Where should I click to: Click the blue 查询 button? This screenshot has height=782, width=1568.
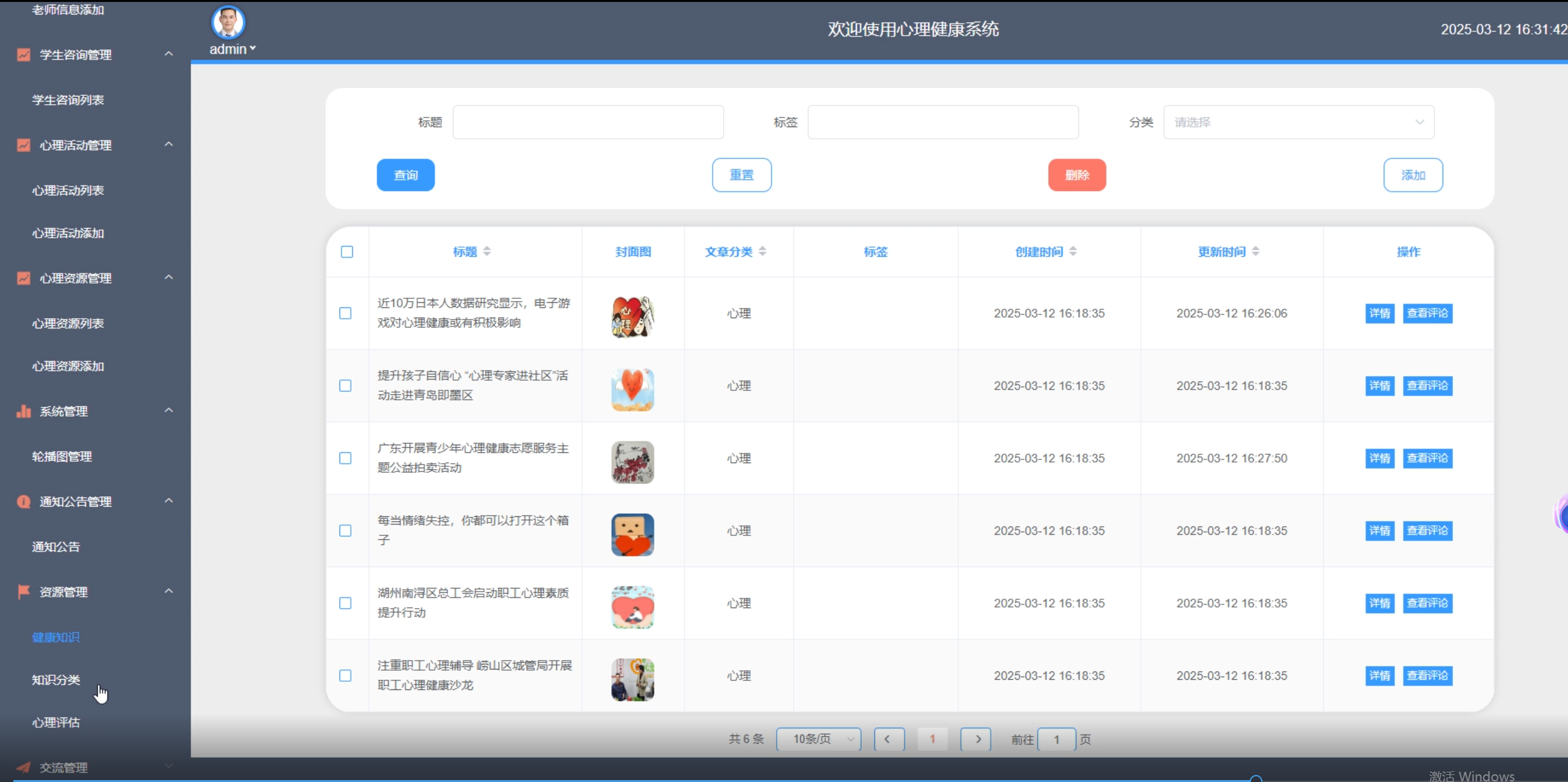tap(405, 175)
